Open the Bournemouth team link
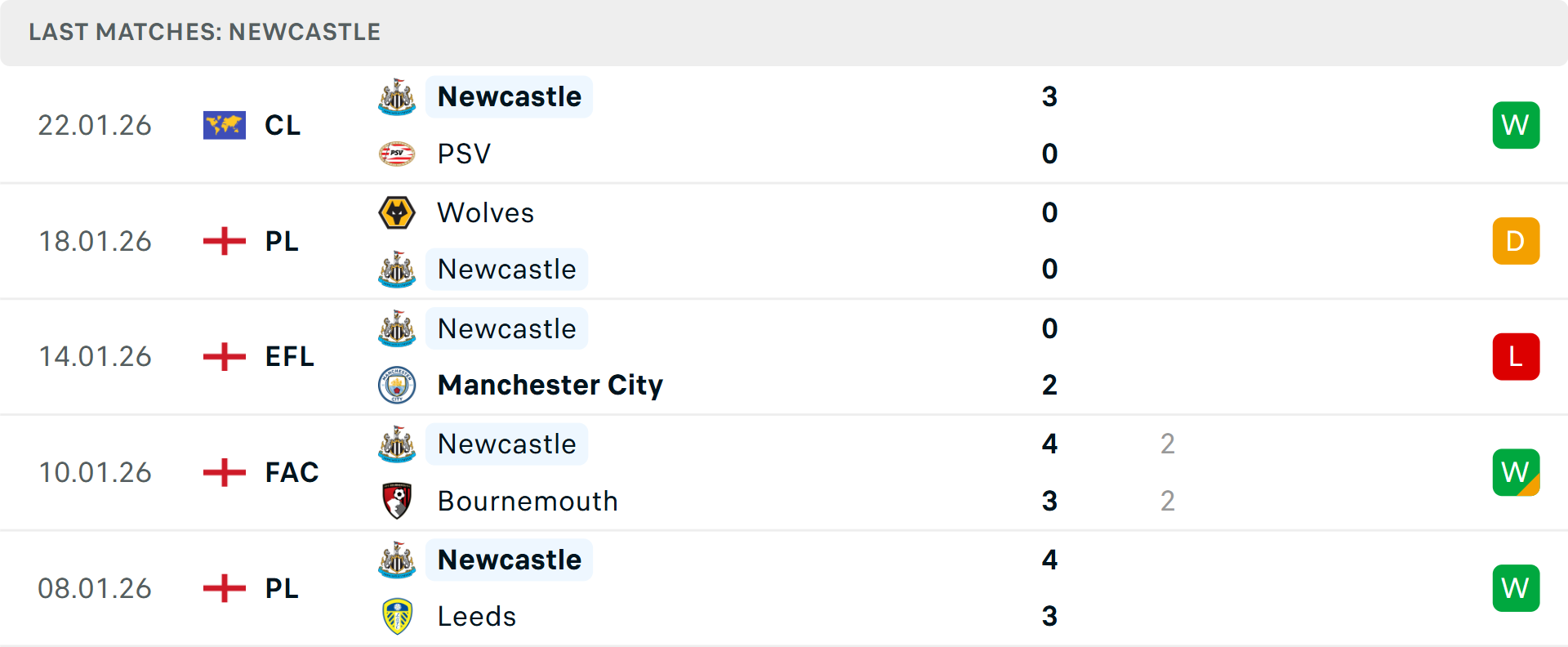1568x647 pixels. coord(528,501)
